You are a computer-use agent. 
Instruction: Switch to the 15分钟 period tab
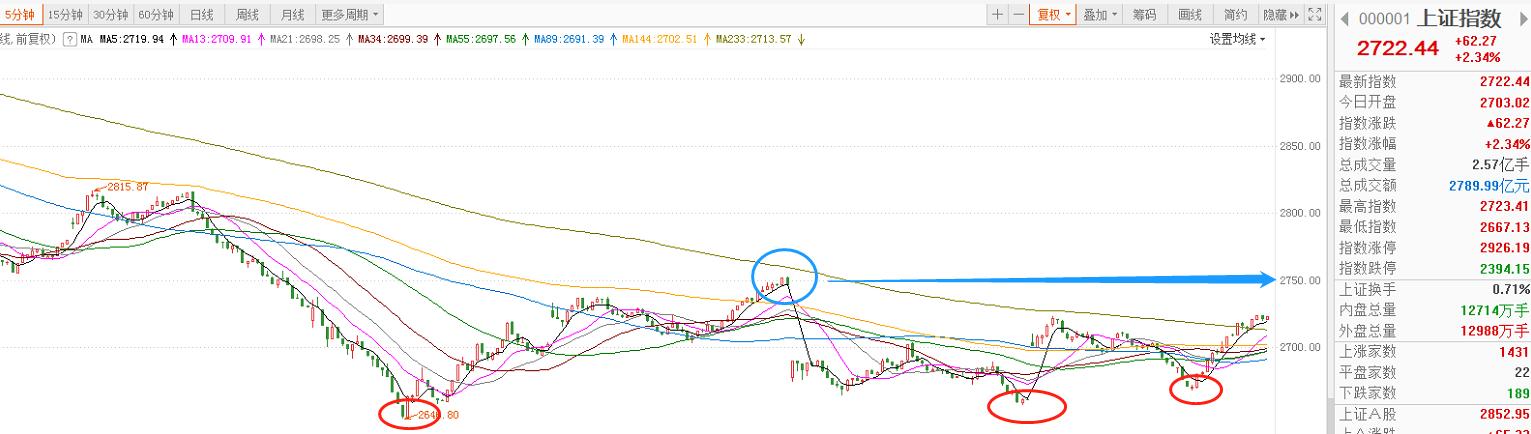tap(65, 14)
